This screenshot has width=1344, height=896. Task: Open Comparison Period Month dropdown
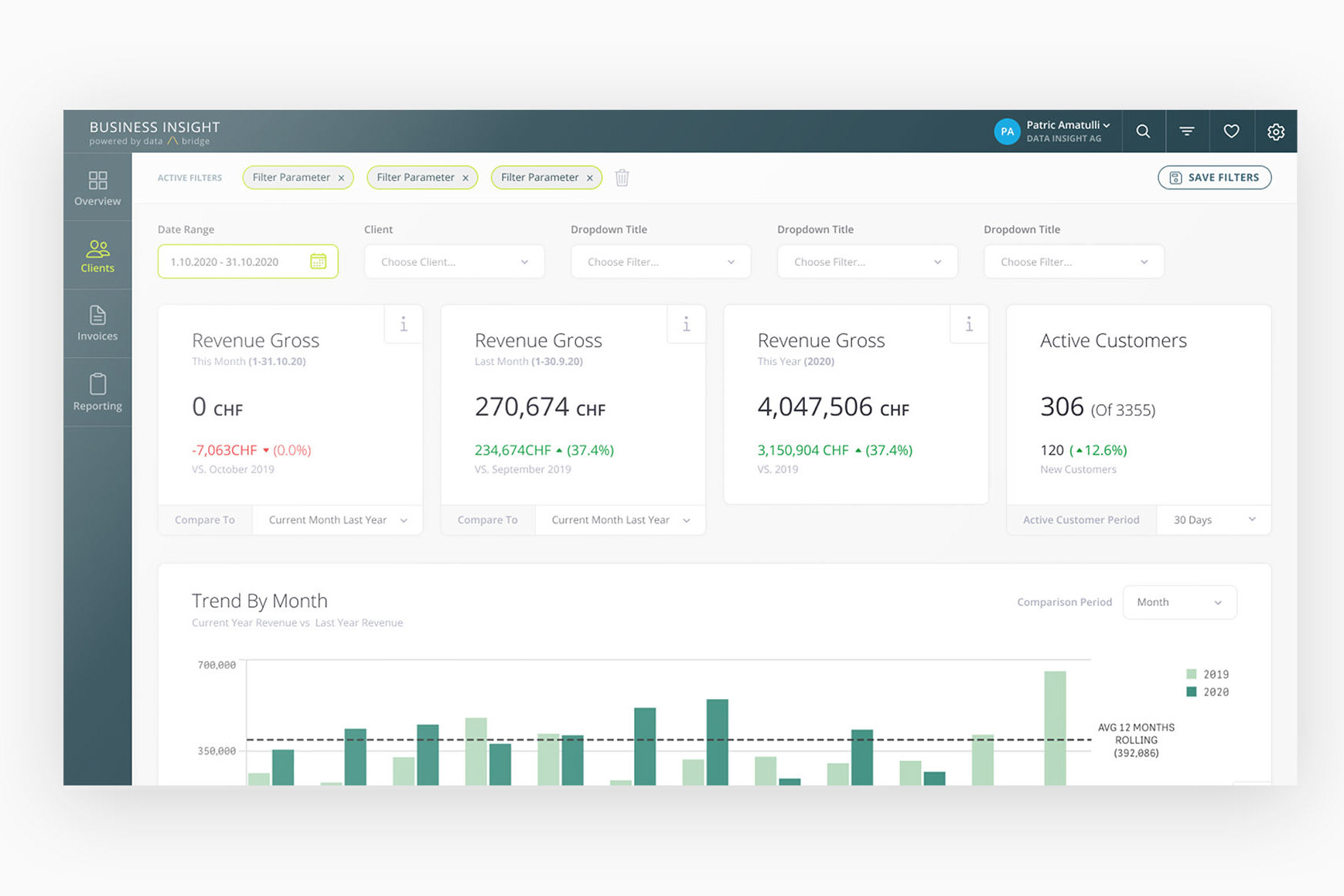1179,602
